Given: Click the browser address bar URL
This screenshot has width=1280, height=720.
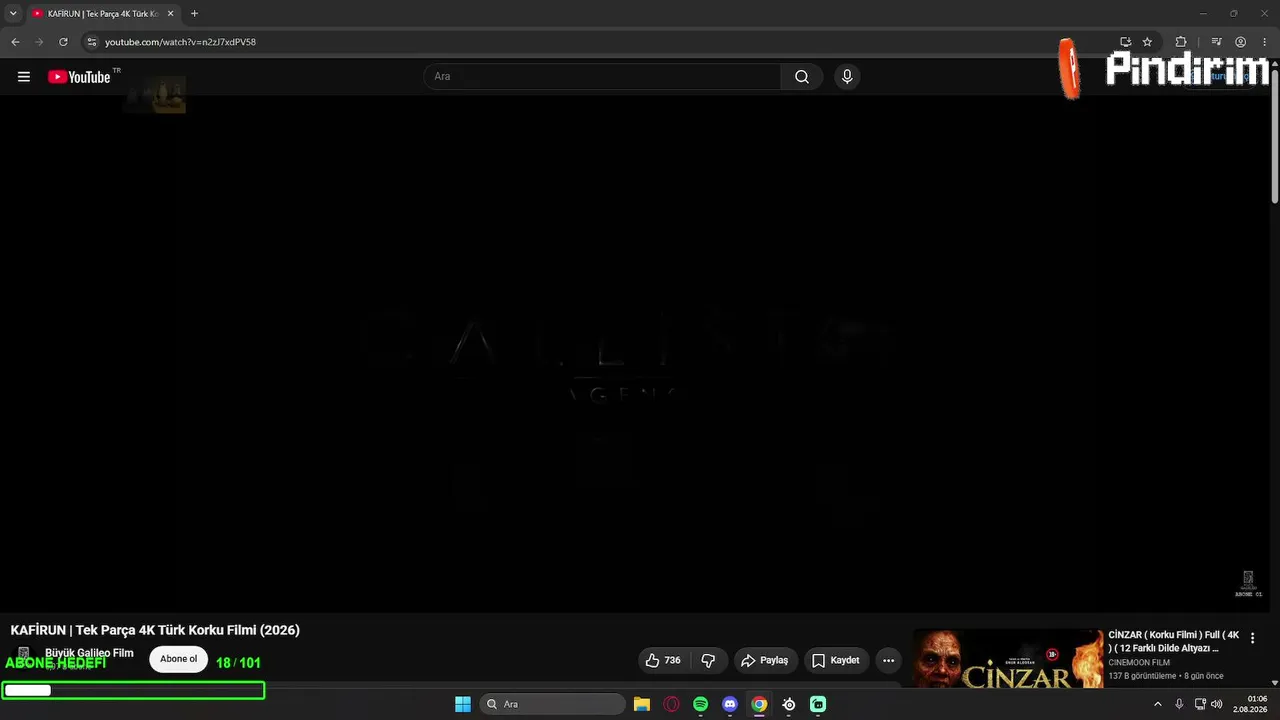Looking at the screenshot, I should (x=181, y=42).
